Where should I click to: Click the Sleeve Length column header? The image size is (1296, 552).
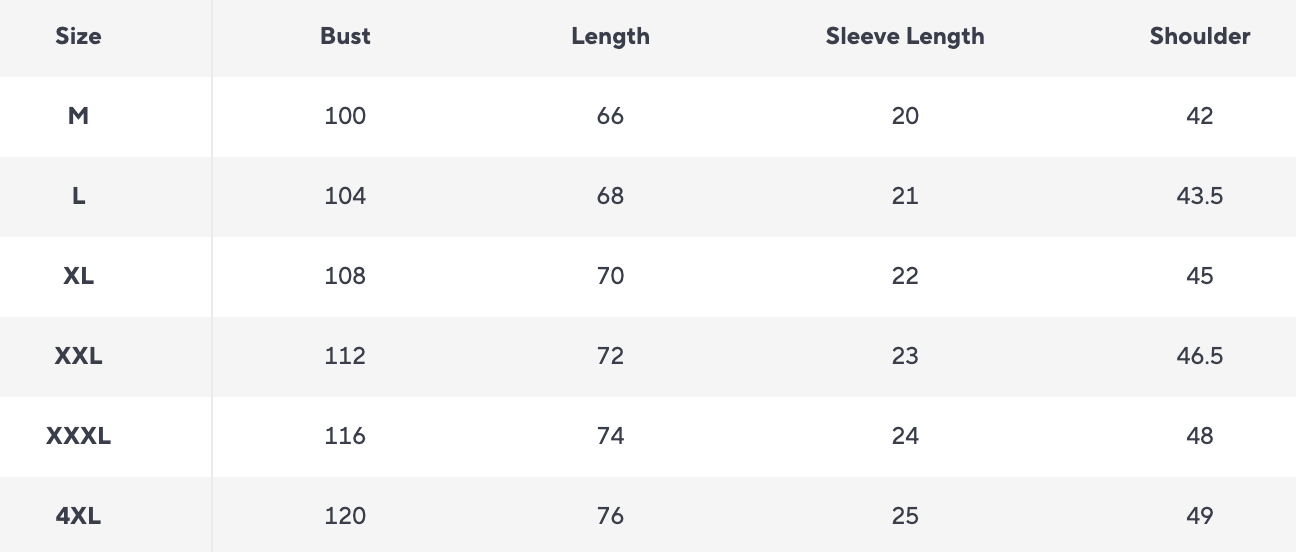tap(905, 36)
